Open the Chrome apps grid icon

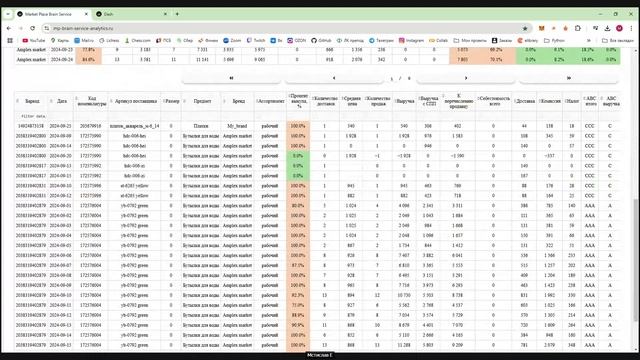pyautogui.click(x=10, y=40)
